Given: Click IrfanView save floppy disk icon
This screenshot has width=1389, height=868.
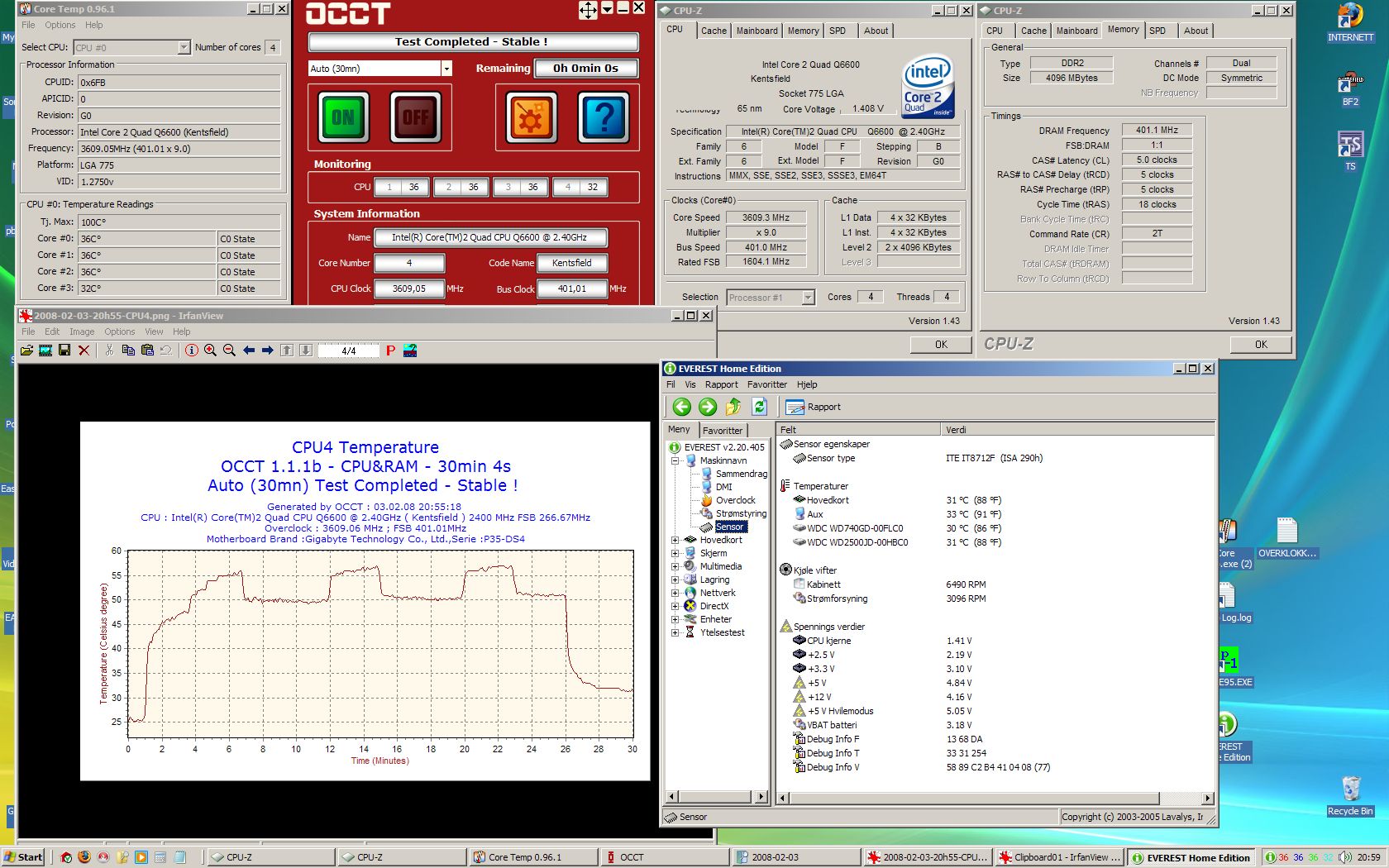Looking at the screenshot, I should coord(64,351).
